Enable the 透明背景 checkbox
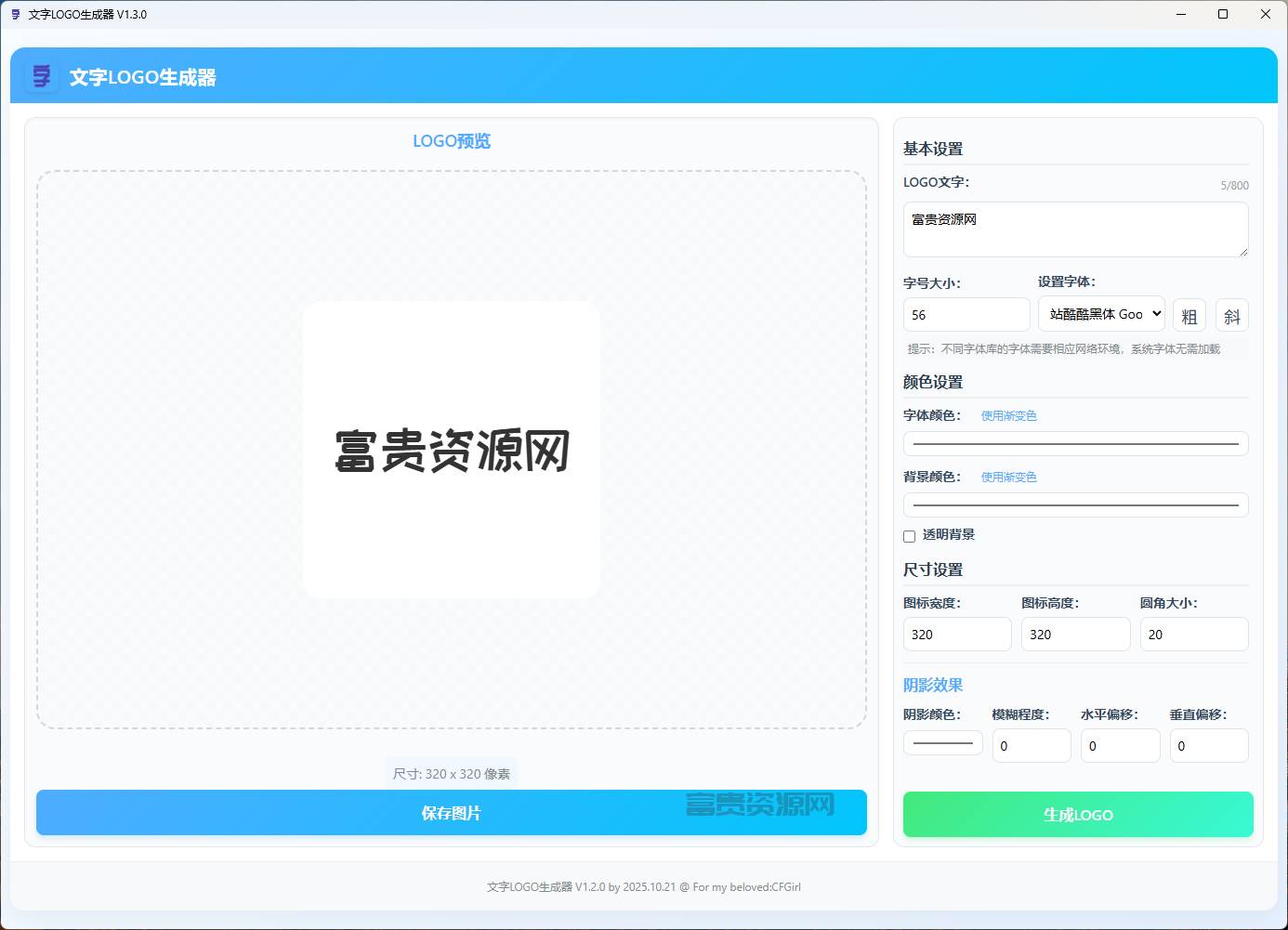This screenshot has height=930, width=1288. click(x=910, y=536)
